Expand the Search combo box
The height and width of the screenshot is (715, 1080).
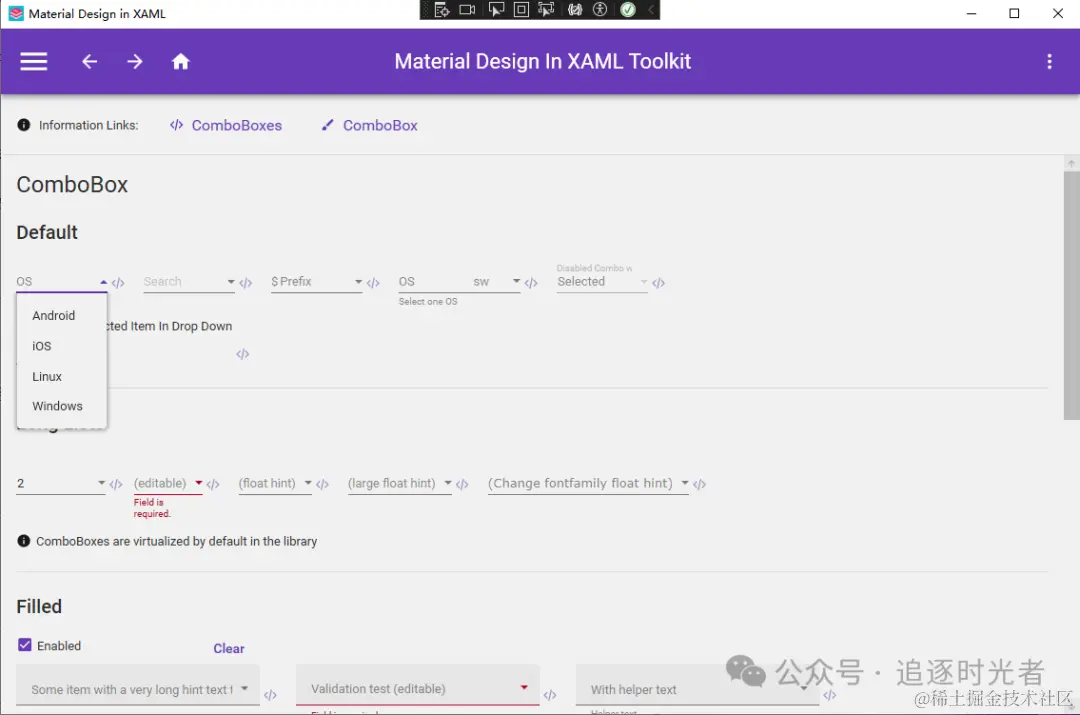[231, 282]
